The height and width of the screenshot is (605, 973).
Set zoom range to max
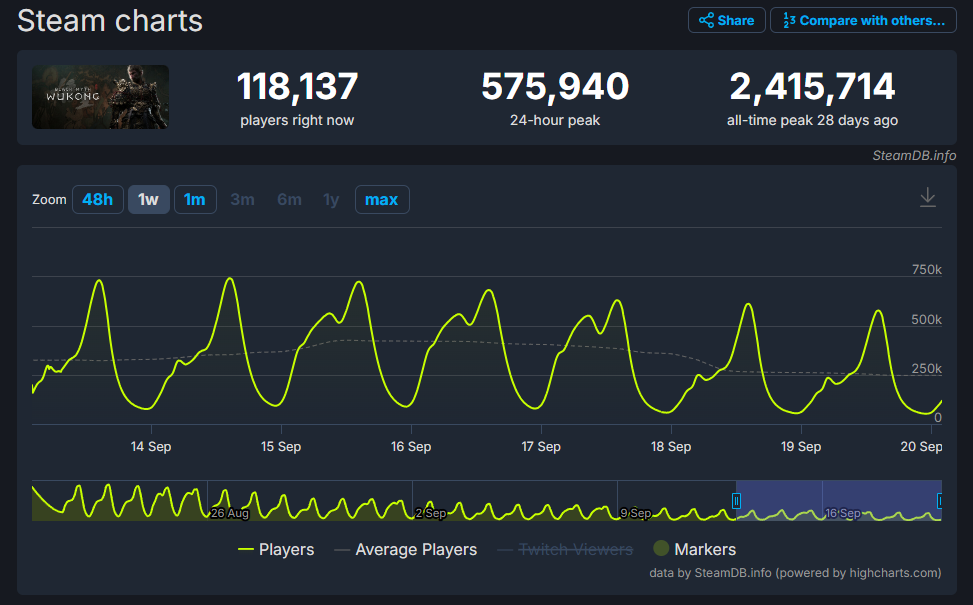click(381, 199)
